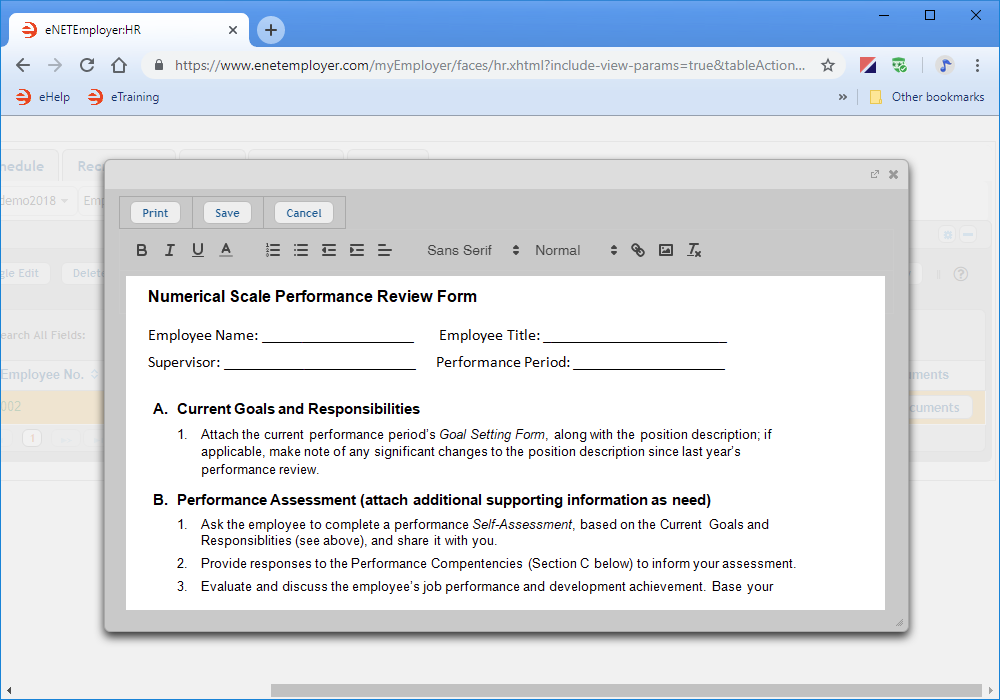Click the italic Self-Assessment text
The height and width of the screenshot is (700, 1000).
coord(522,525)
